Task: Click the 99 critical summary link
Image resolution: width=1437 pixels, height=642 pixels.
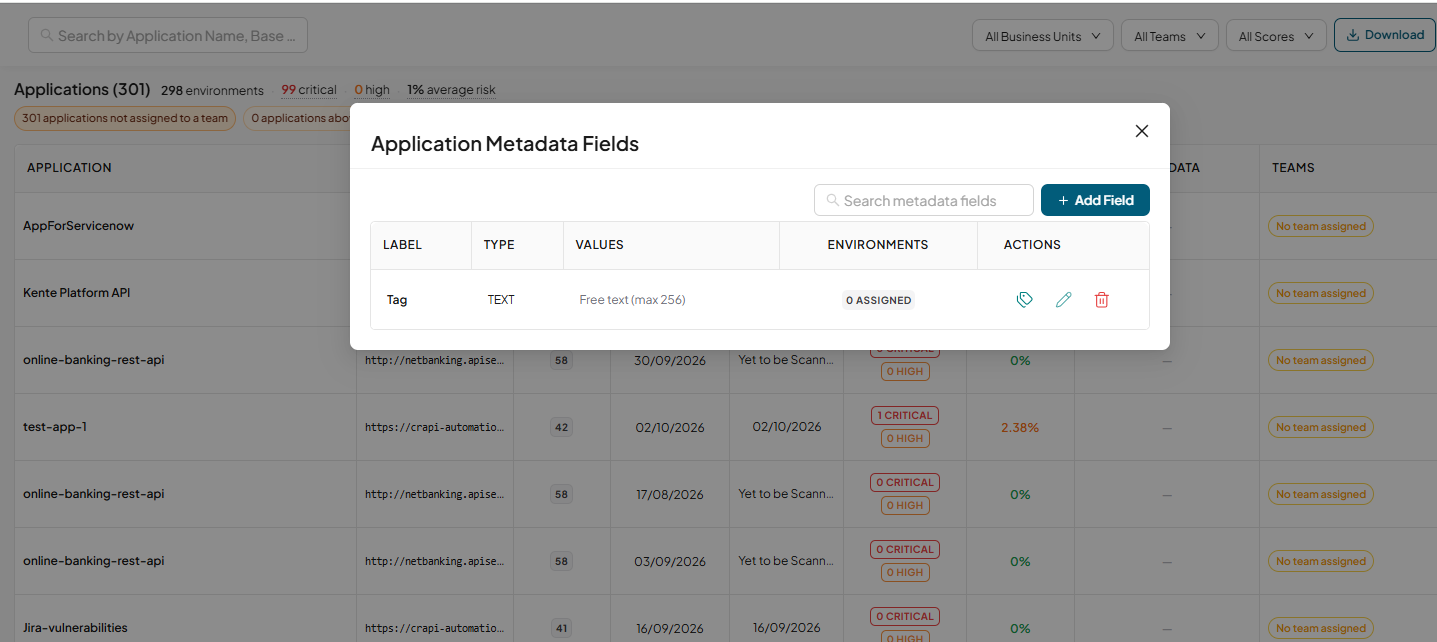Action: [309, 90]
